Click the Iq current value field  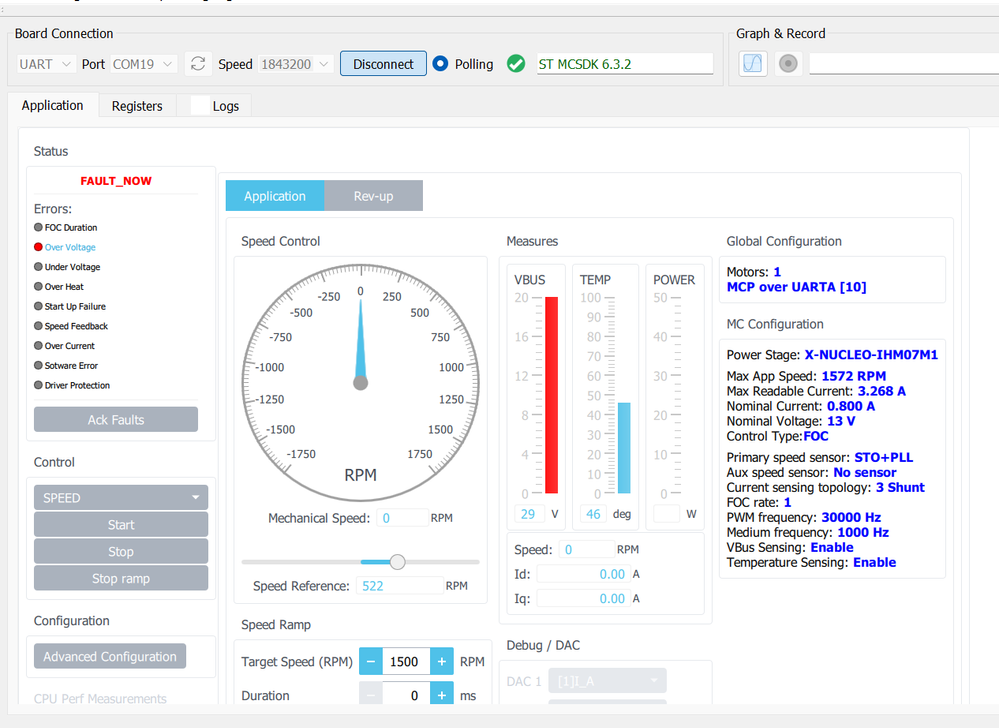pyautogui.click(x=583, y=598)
